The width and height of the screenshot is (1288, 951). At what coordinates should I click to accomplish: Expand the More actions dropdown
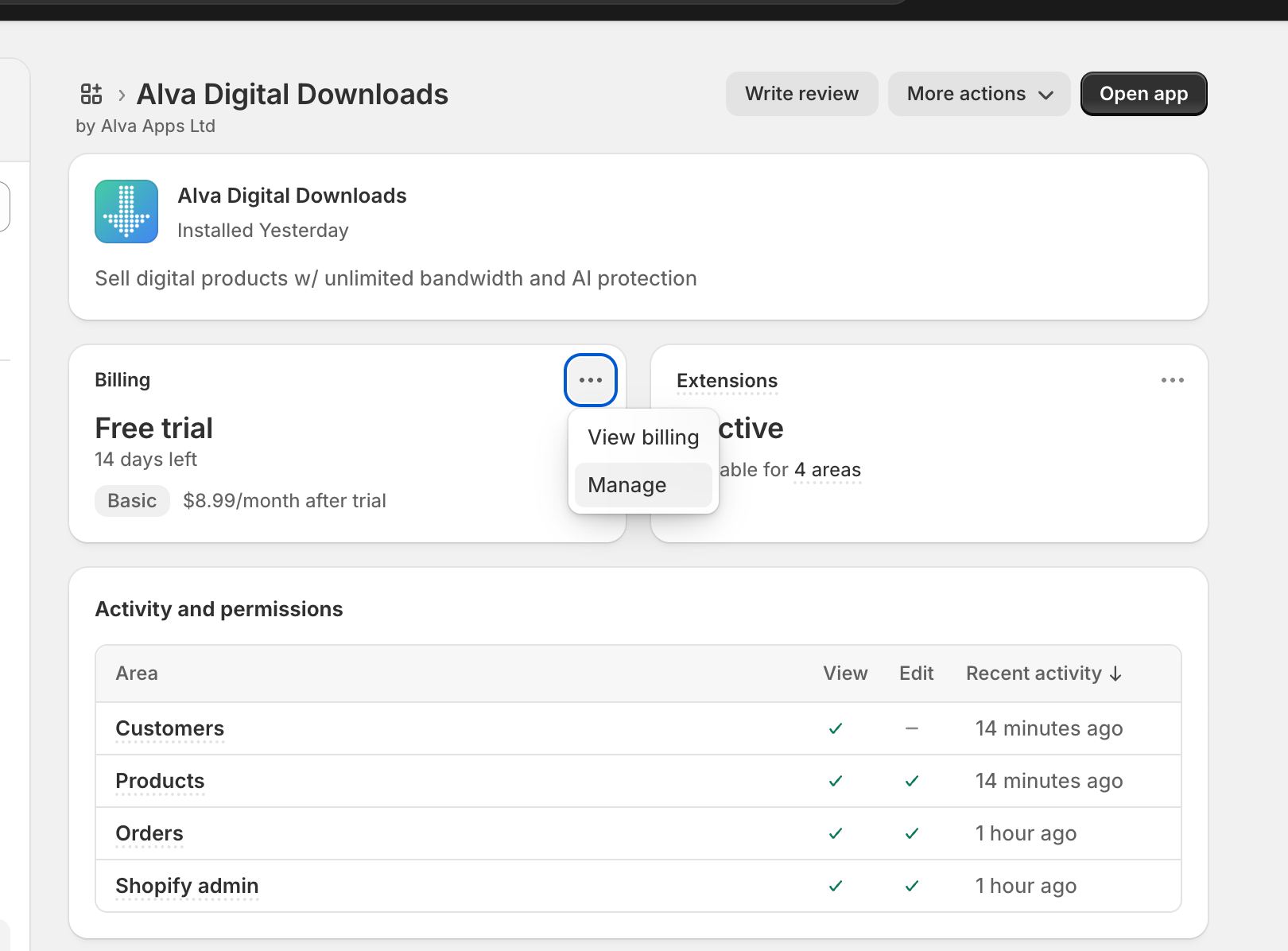[980, 94]
